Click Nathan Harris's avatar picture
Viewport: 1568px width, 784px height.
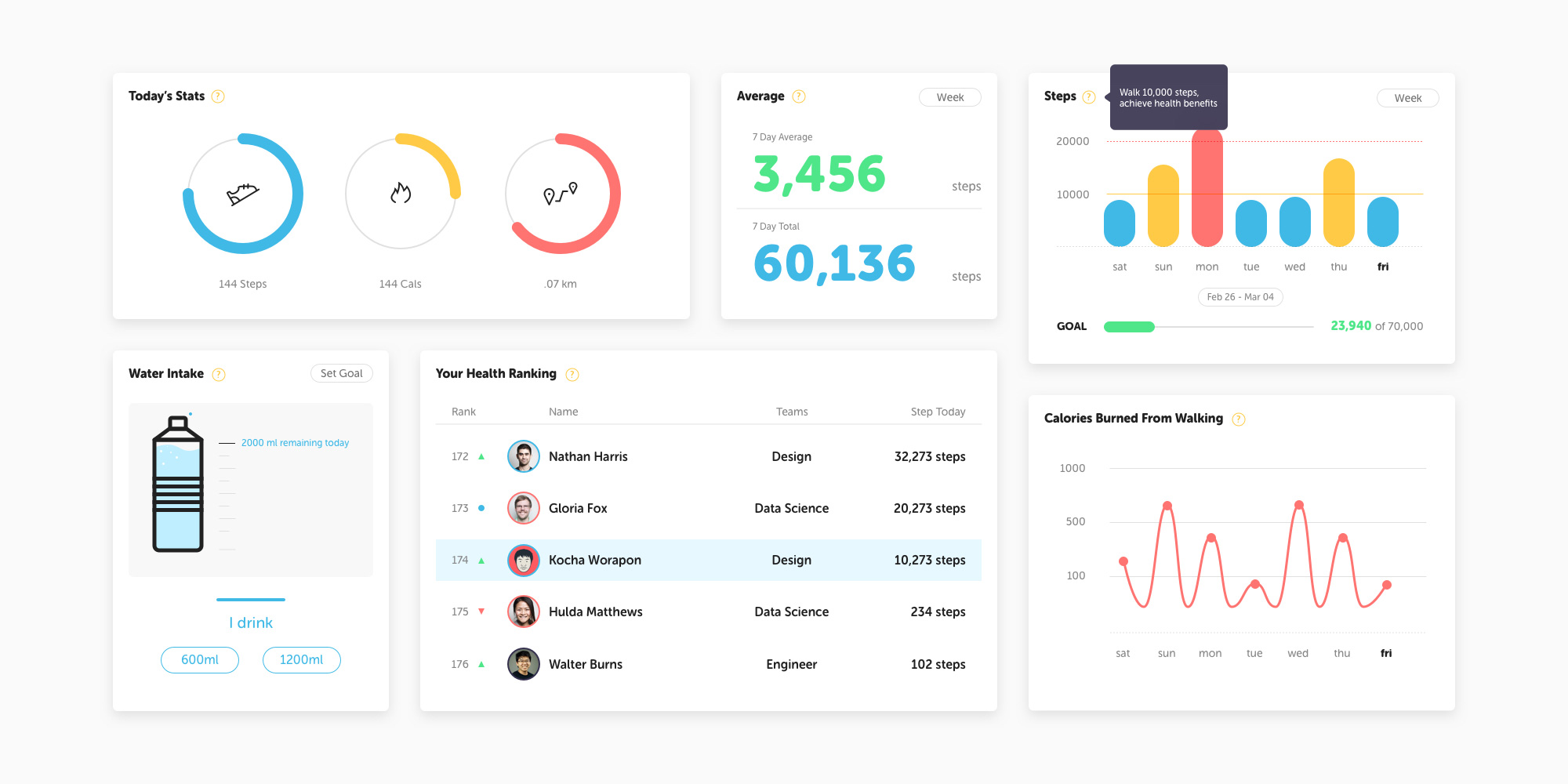pyautogui.click(x=524, y=456)
